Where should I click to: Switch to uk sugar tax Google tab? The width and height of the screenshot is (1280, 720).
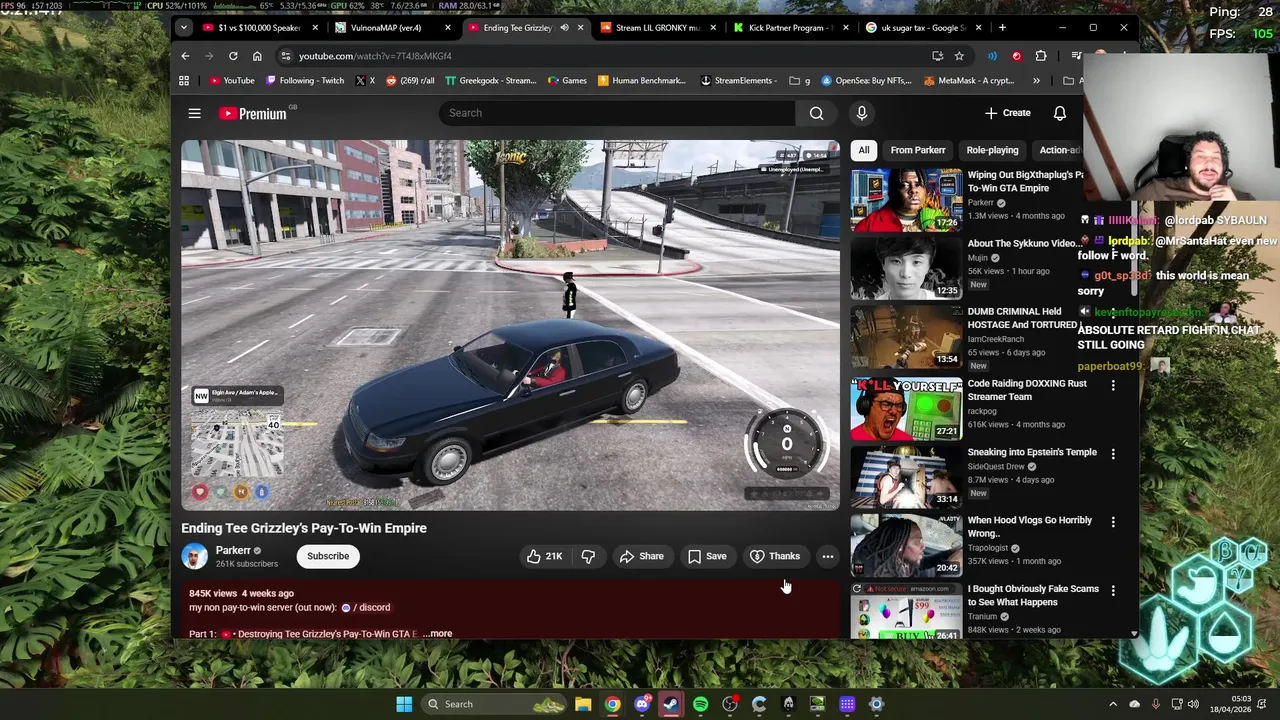(924, 28)
